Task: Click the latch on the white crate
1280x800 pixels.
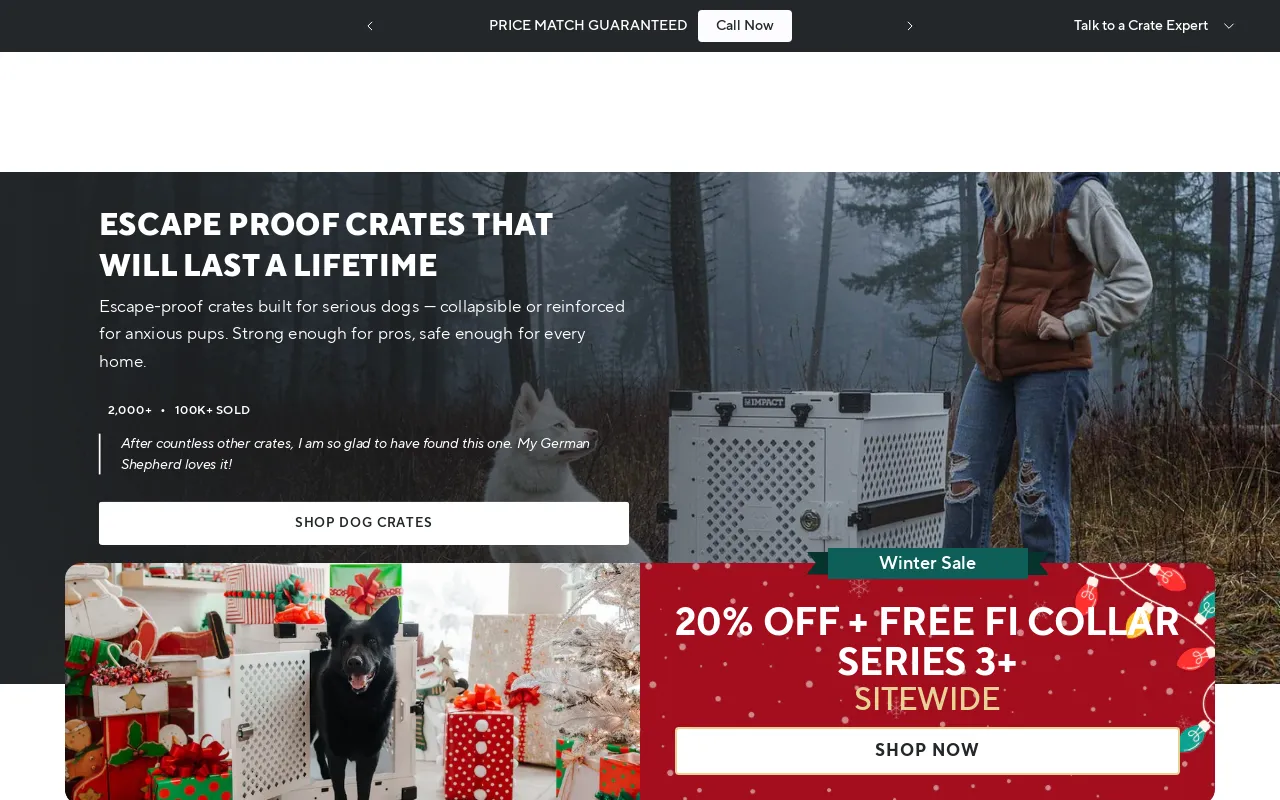Action: pyautogui.click(x=810, y=521)
